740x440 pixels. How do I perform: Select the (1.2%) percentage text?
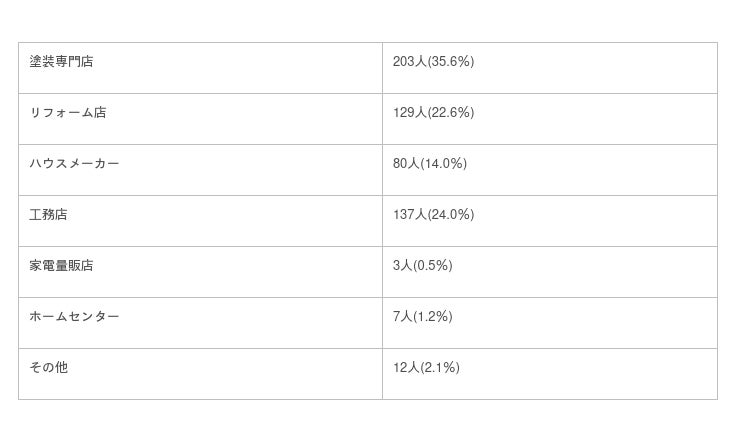coord(433,317)
